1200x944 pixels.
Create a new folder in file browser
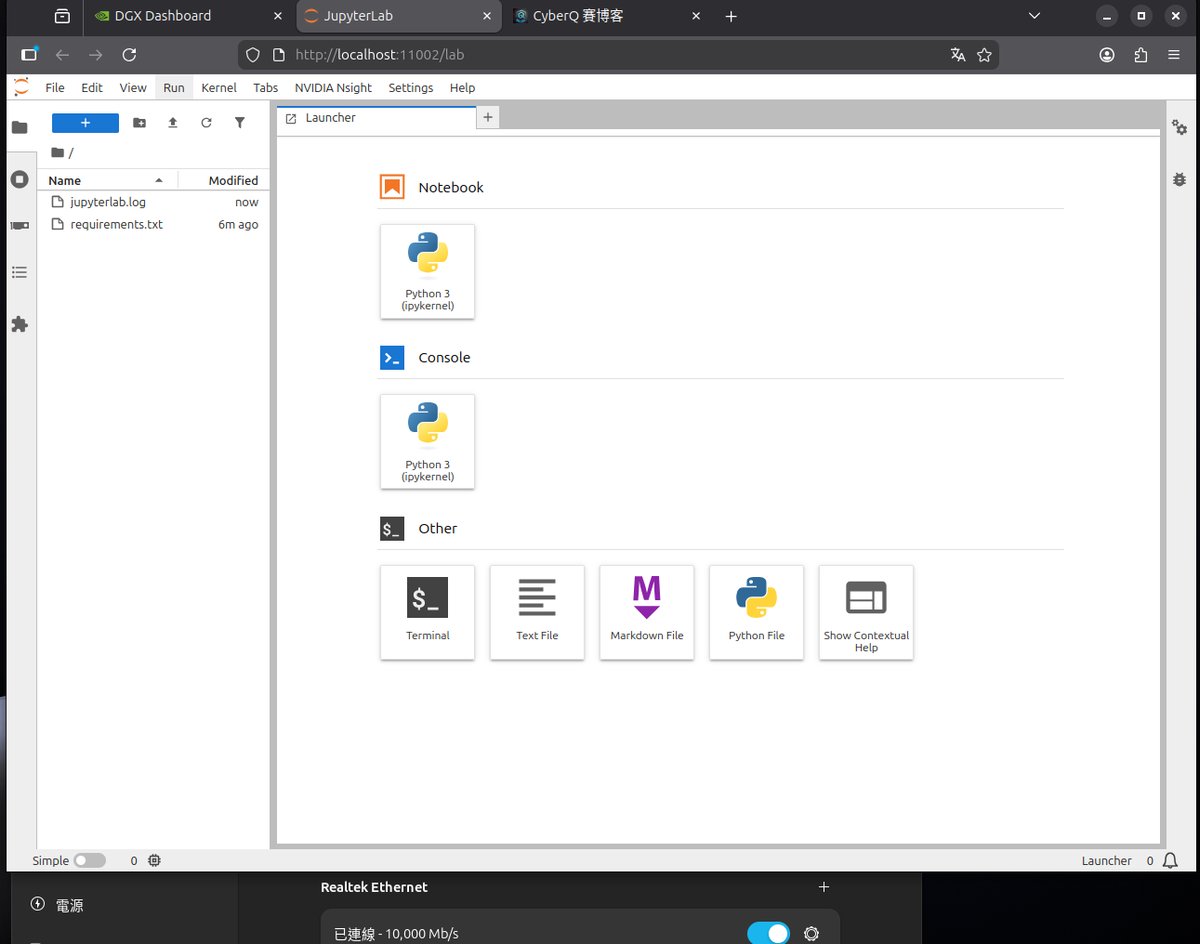coord(139,123)
